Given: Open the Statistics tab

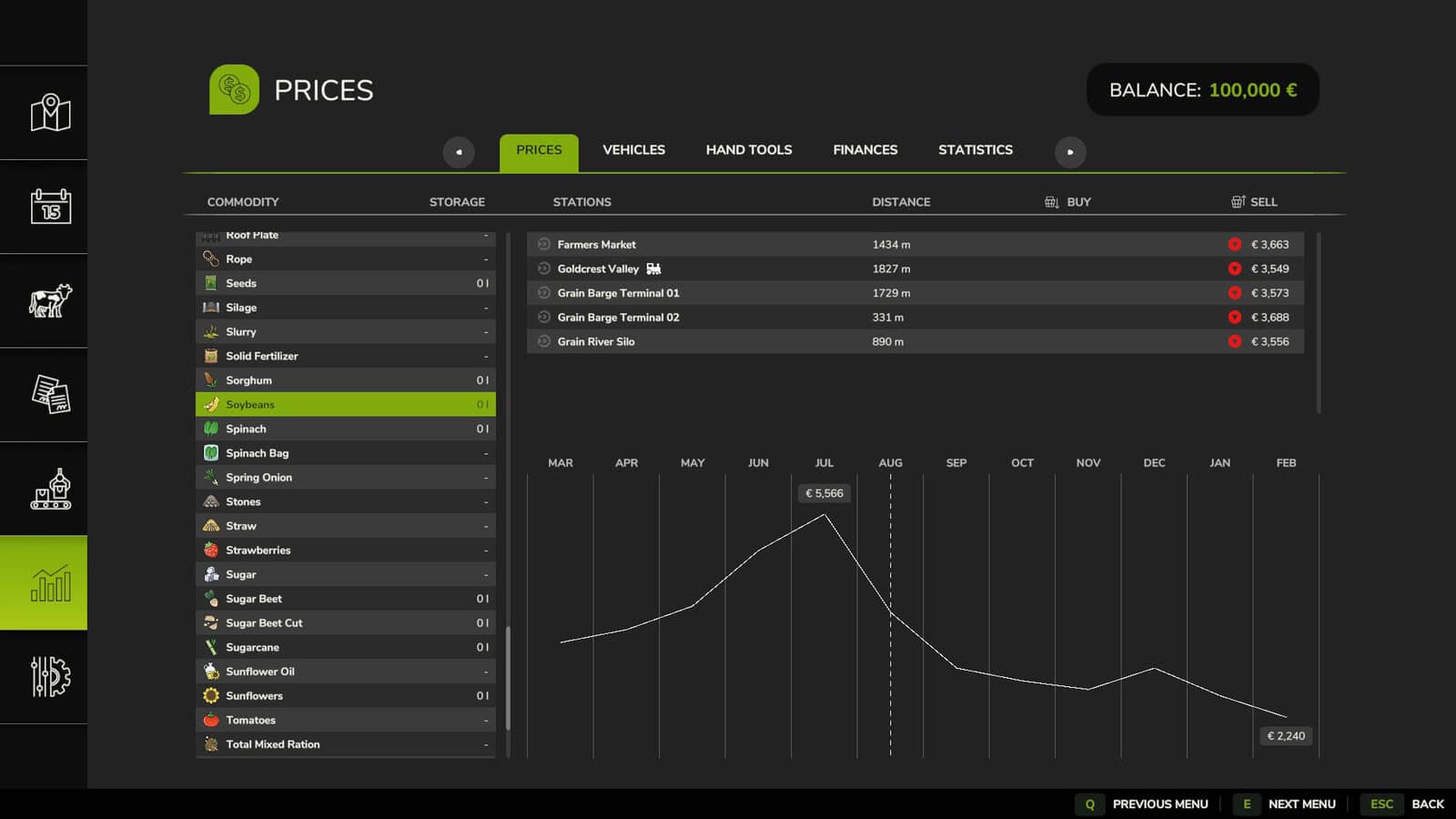Looking at the screenshot, I should 975,150.
